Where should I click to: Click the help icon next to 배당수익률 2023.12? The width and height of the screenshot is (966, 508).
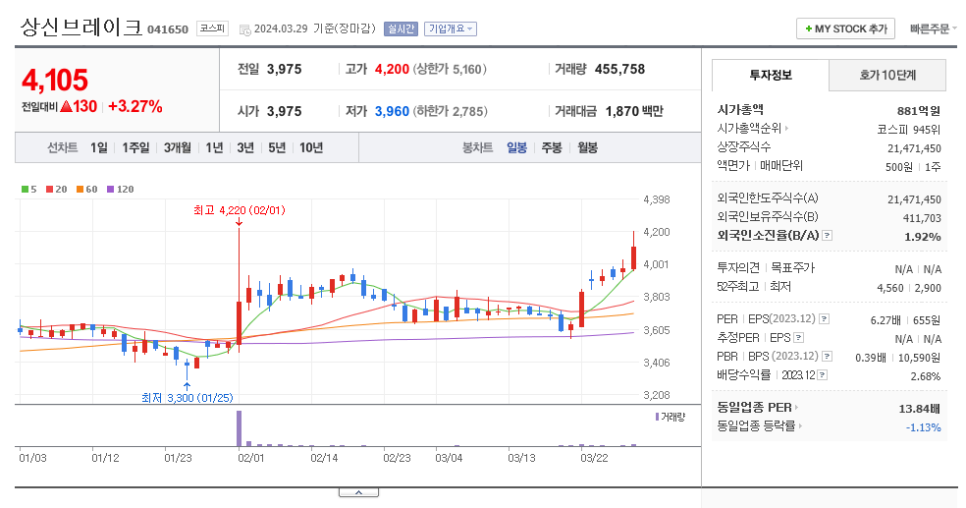[x=822, y=374]
